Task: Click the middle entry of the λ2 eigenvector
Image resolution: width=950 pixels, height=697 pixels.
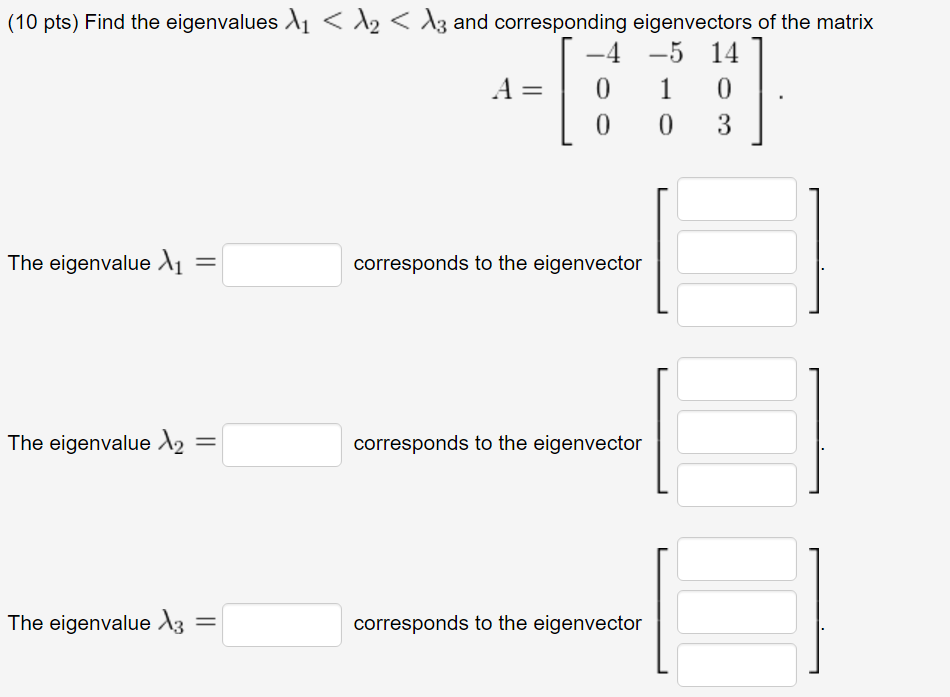Action: click(736, 432)
